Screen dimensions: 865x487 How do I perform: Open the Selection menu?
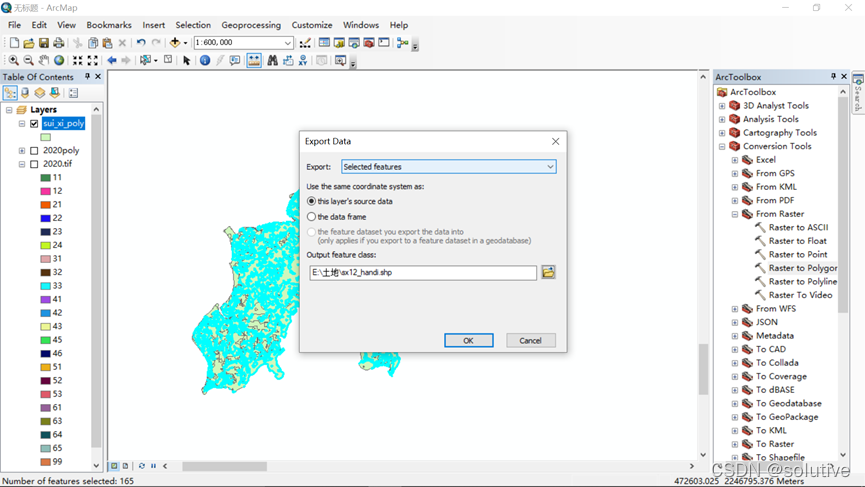tap(193, 25)
